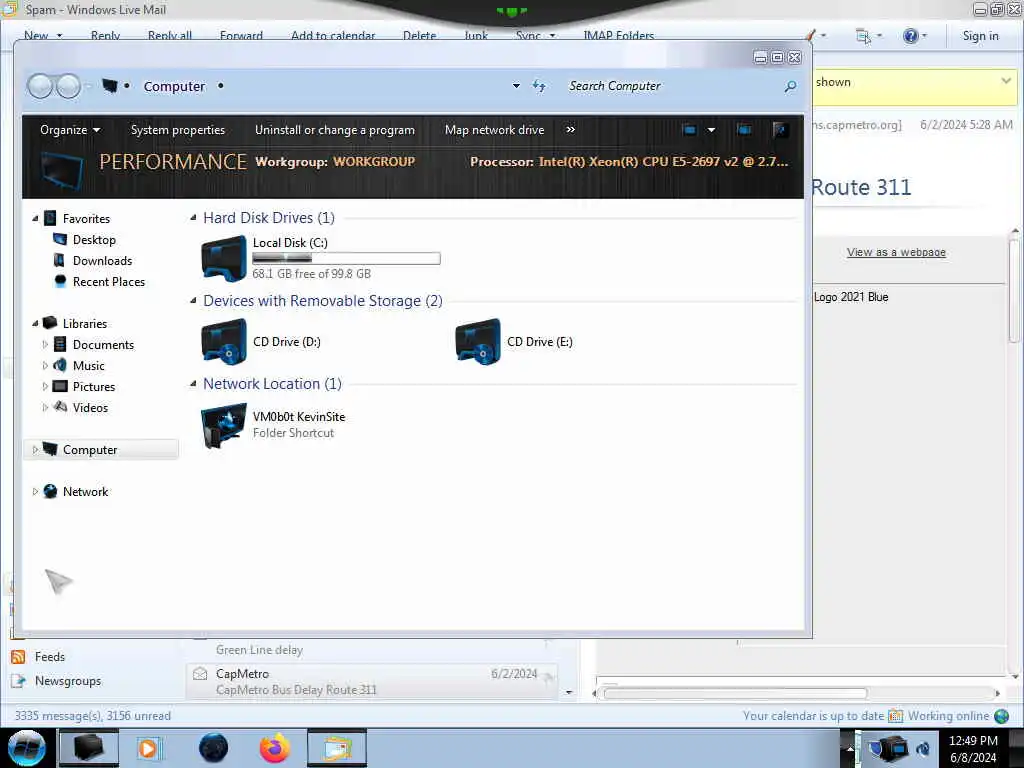Select the Videos library
The height and width of the screenshot is (768, 1024).
tap(90, 408)
